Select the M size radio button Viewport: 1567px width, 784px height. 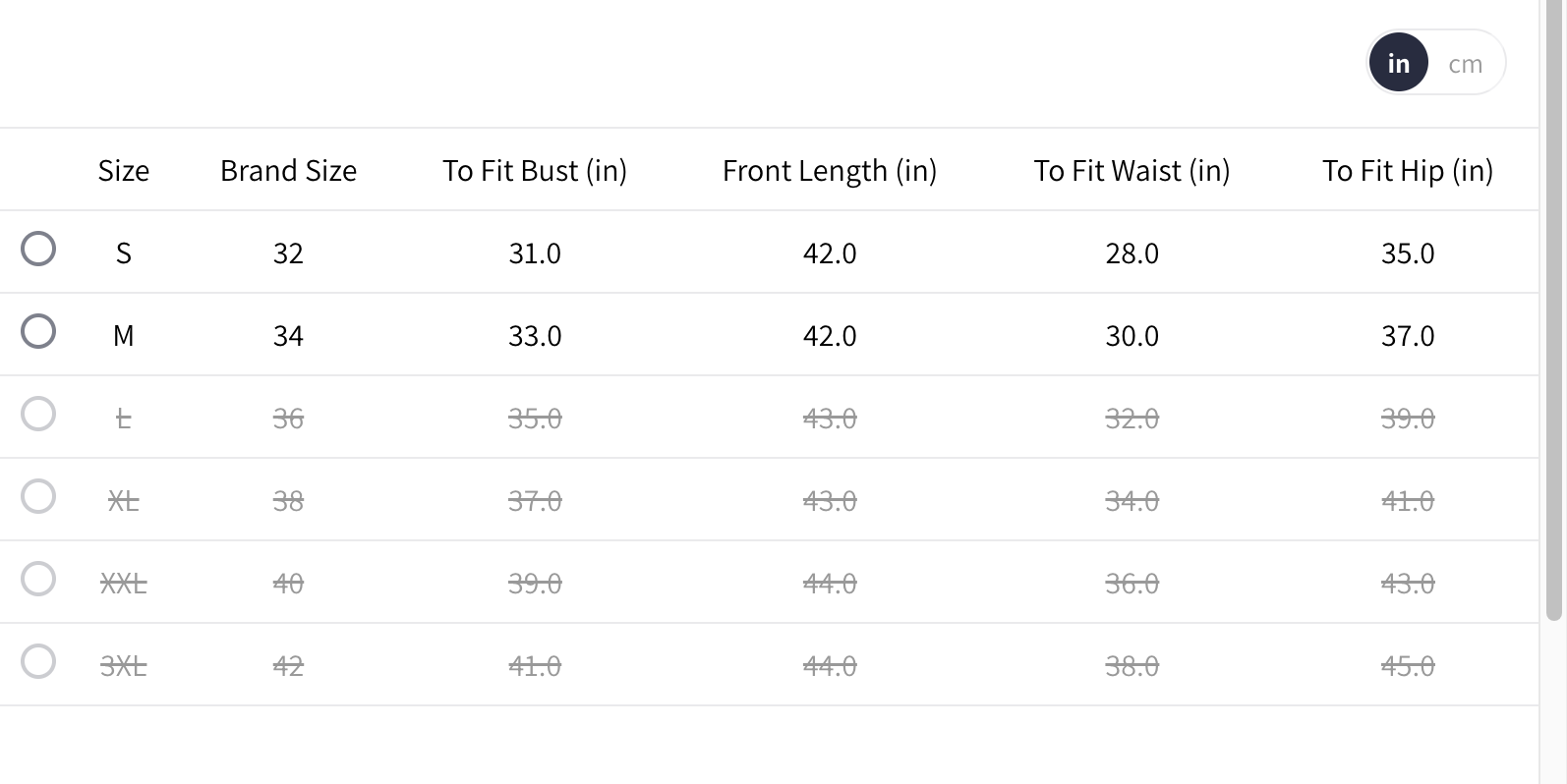click(x=38, y=331)
